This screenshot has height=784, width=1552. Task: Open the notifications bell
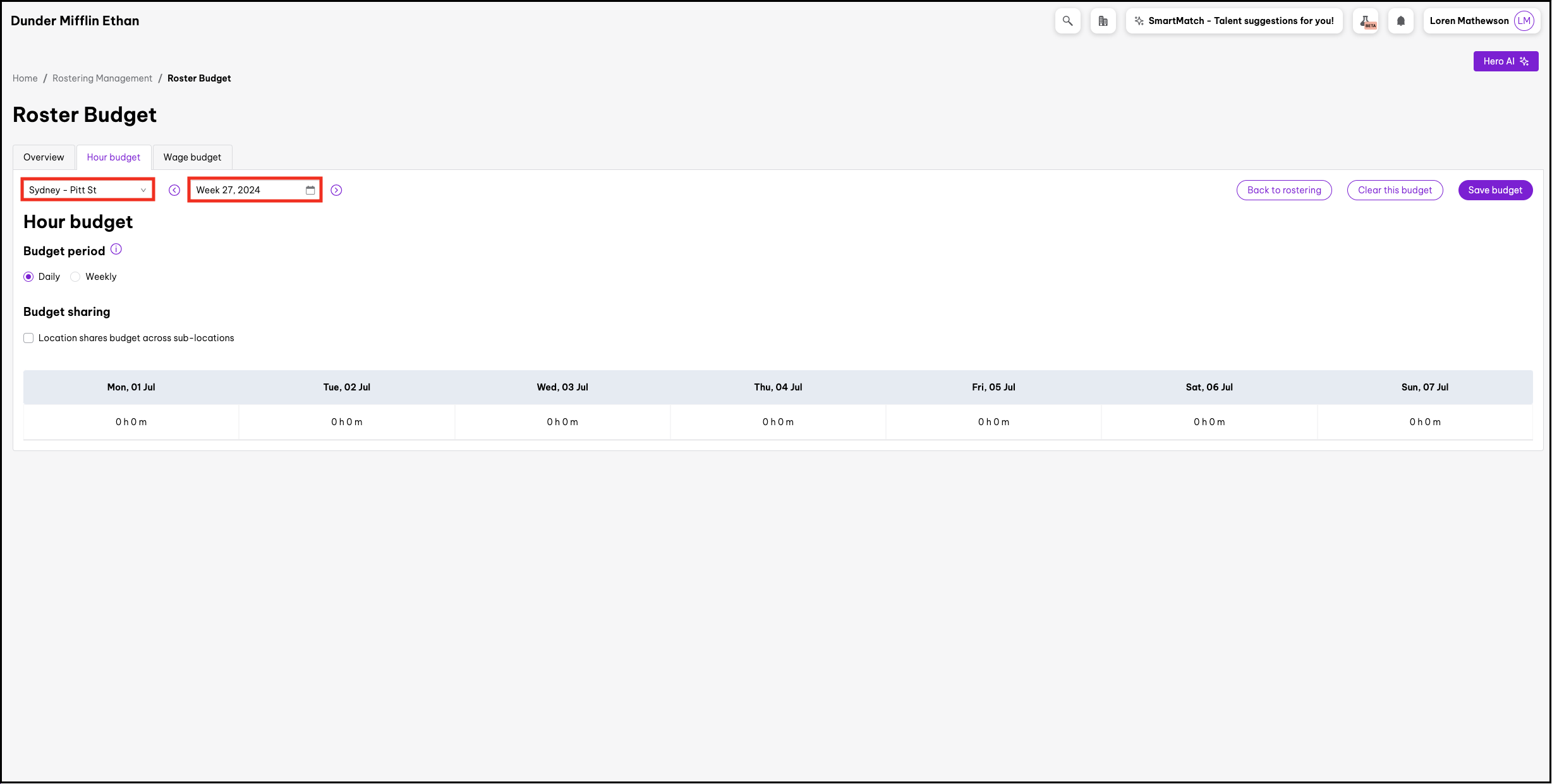[1400, 21]
